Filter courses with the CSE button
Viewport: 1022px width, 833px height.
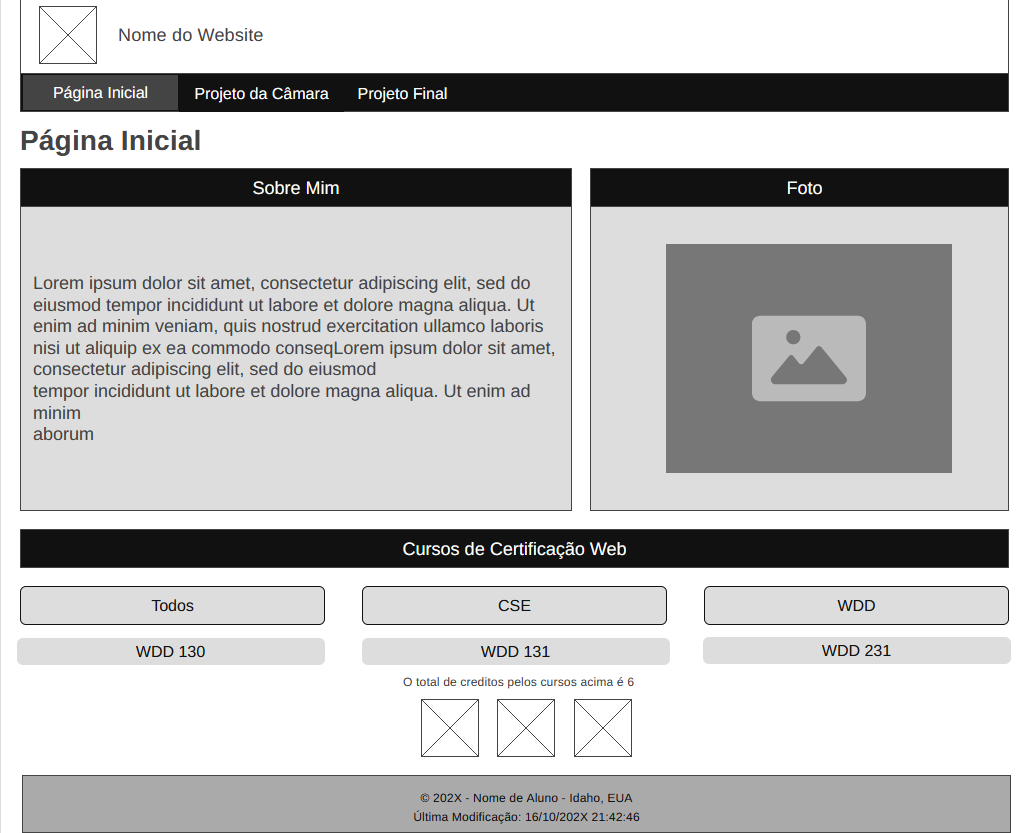(514, 606)
